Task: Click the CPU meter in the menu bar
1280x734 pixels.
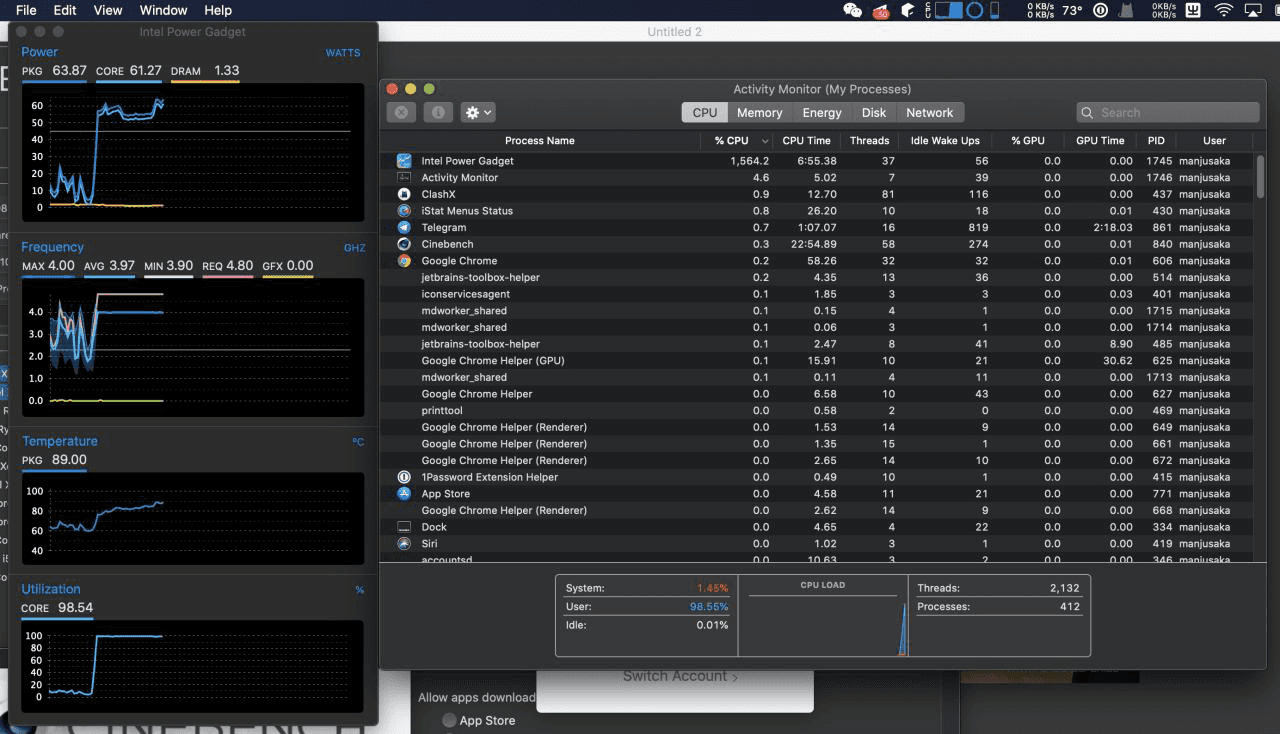Action: click(x=944, y=10)
